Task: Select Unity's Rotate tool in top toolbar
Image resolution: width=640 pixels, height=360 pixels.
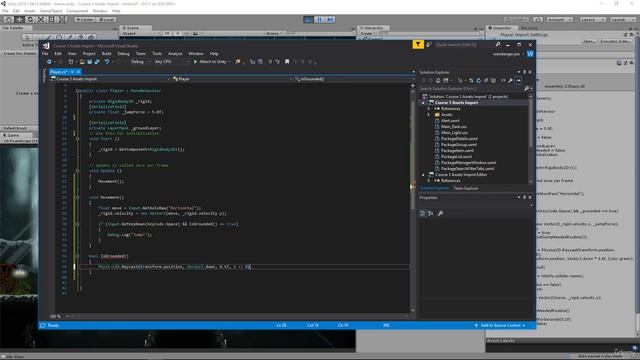Action: coord(30,19)
